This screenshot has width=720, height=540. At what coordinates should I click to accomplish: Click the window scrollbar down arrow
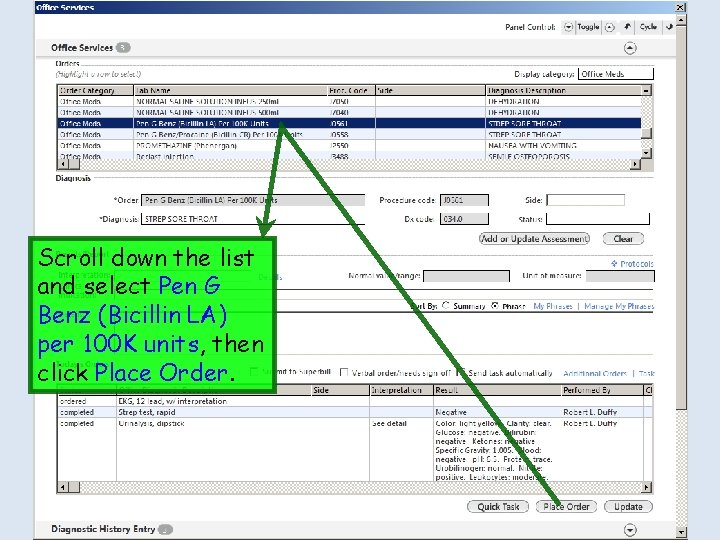681,532
